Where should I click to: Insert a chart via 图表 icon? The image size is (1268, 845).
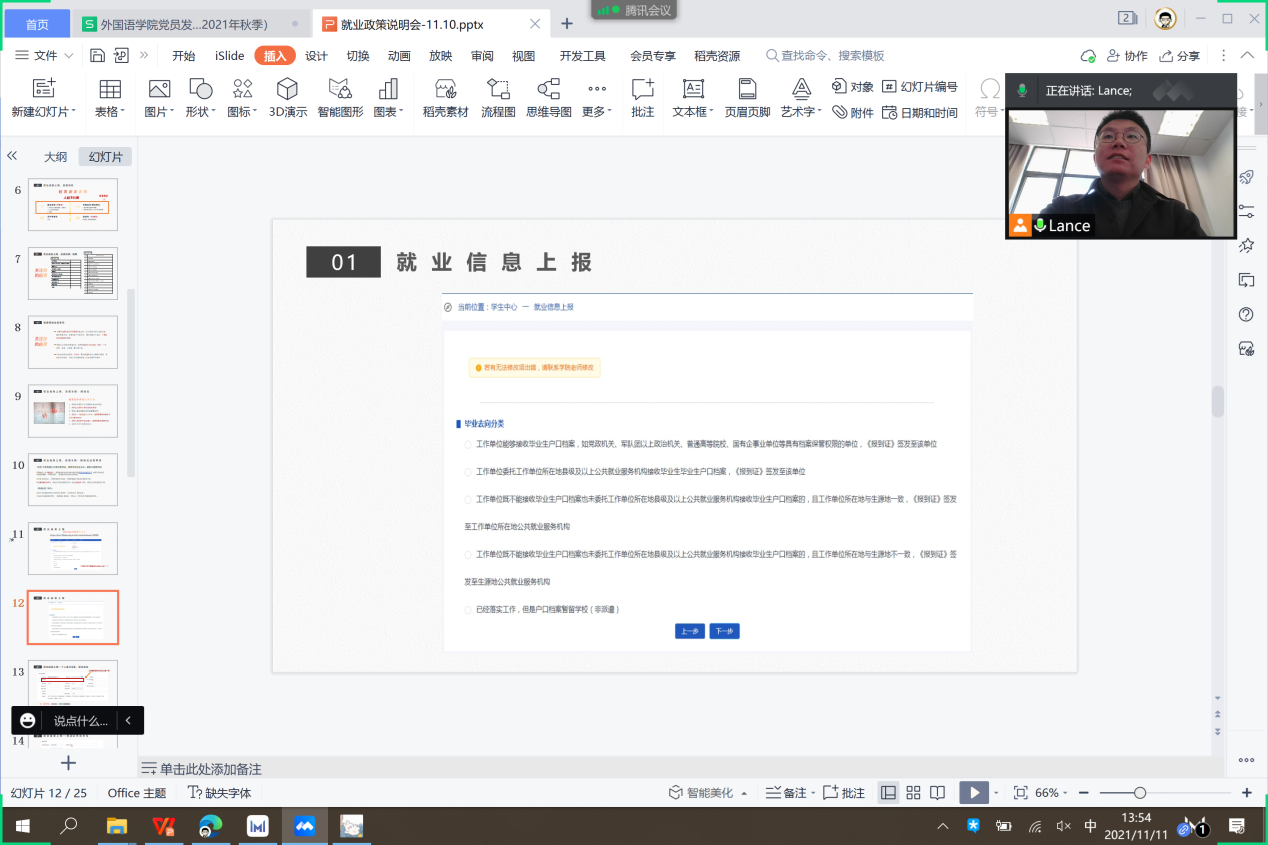[x=388, y=89]
